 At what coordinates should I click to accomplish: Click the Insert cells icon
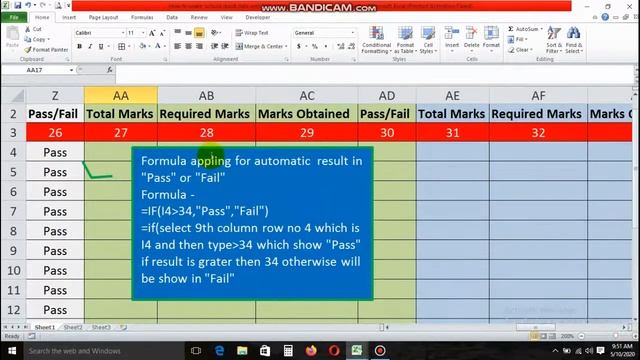click(451, 33)
